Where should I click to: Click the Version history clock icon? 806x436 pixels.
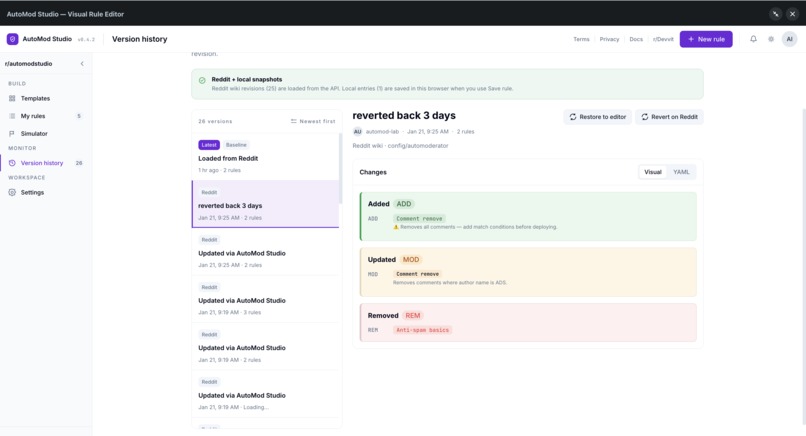[12, 163]
